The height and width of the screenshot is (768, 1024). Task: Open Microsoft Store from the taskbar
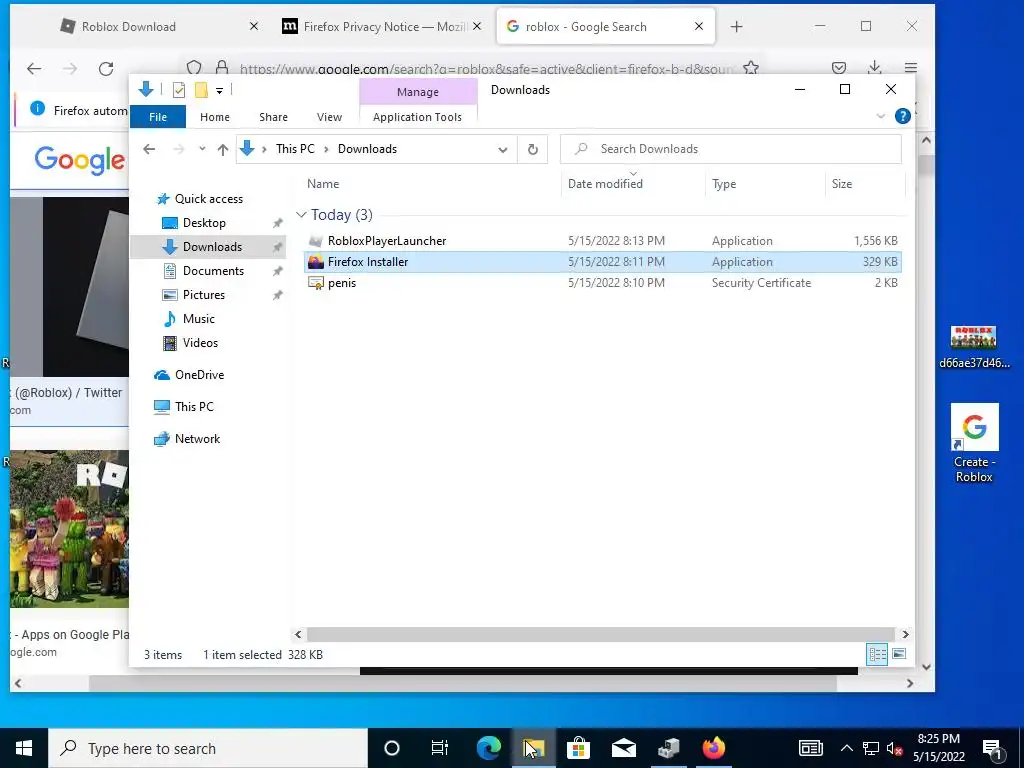pyautogui.click(x=578, y=748)
